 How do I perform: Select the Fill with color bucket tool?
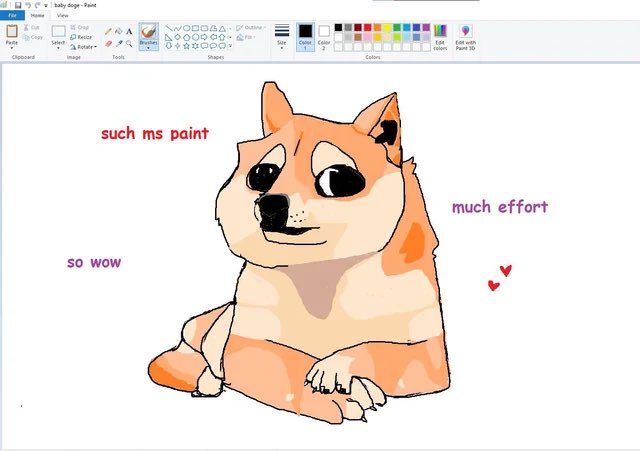coord(119,31)
